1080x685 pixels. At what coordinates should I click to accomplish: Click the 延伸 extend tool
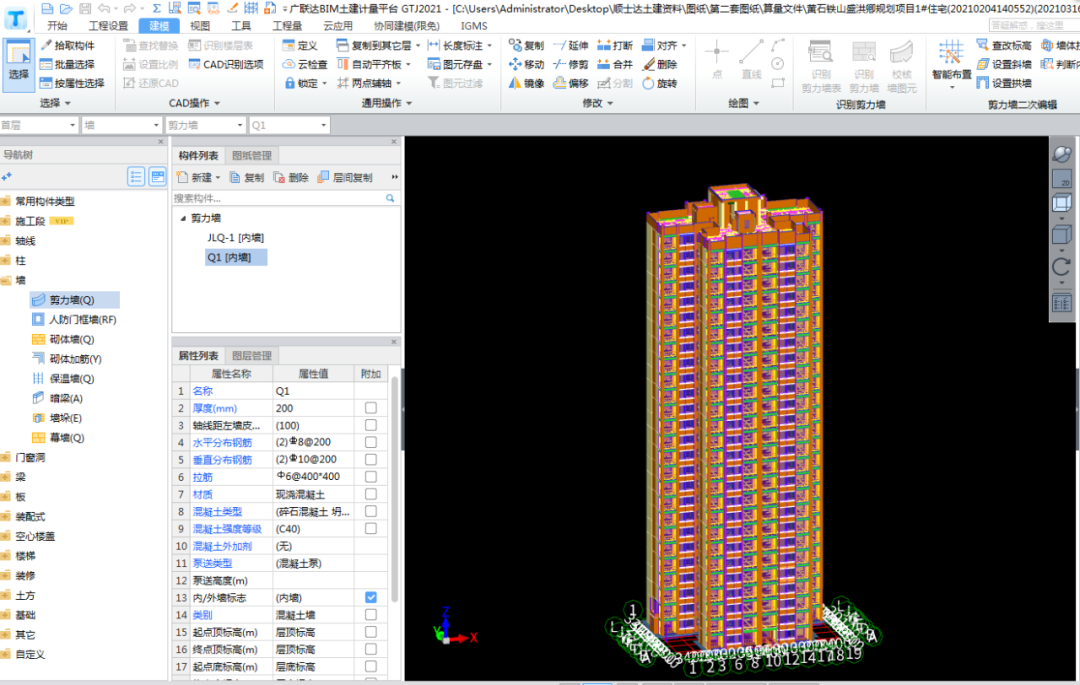click(571, 45)
